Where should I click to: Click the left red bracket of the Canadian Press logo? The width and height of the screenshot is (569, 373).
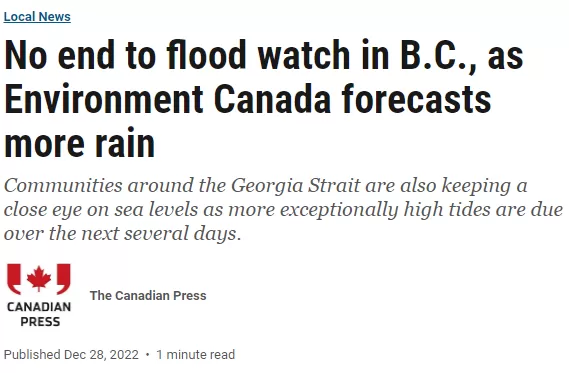coord(14,279)
